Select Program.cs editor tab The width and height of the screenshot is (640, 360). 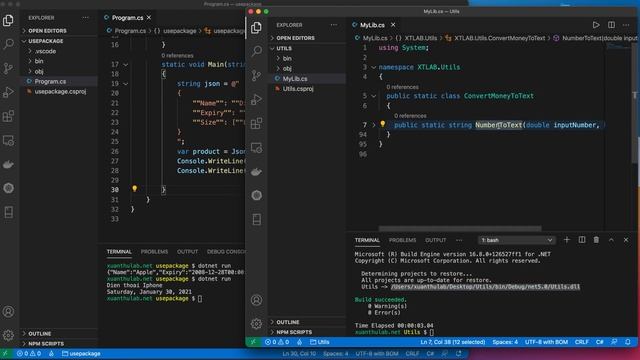[127, 18]
